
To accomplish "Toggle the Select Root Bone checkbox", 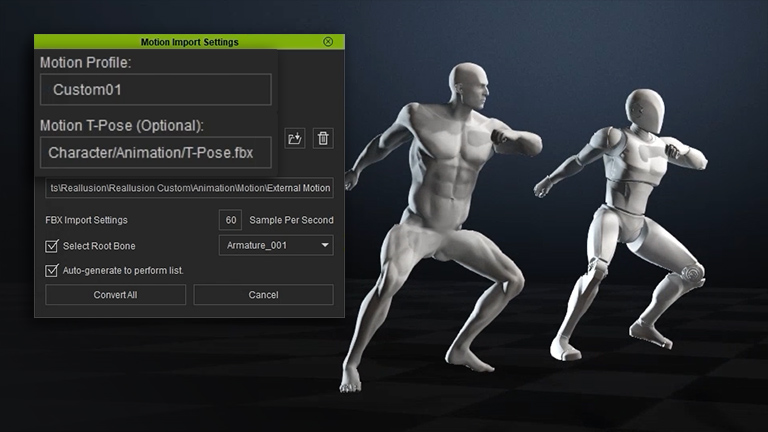I will (52, 246).
